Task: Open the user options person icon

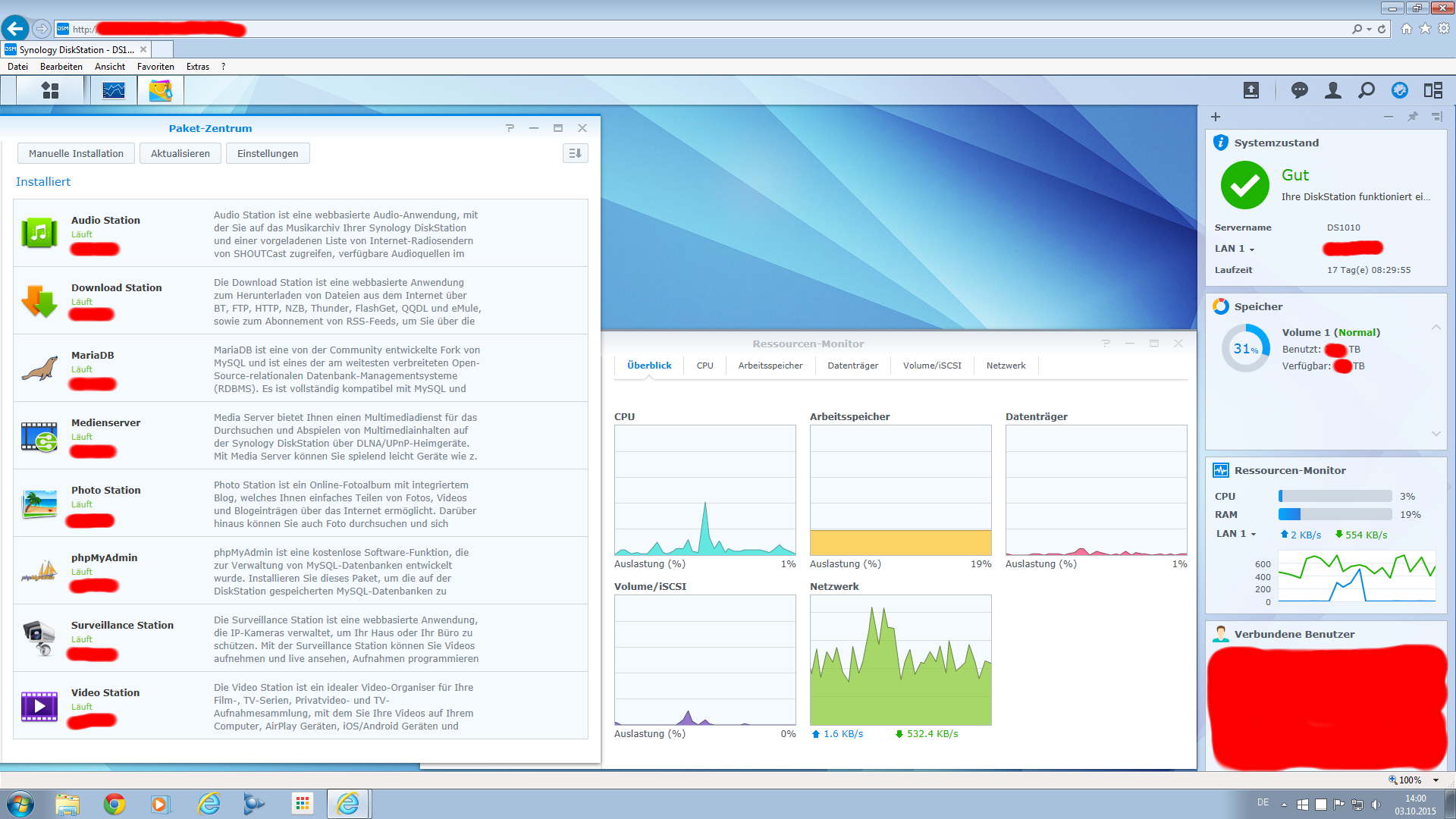Action: [x=1333, y=91]
